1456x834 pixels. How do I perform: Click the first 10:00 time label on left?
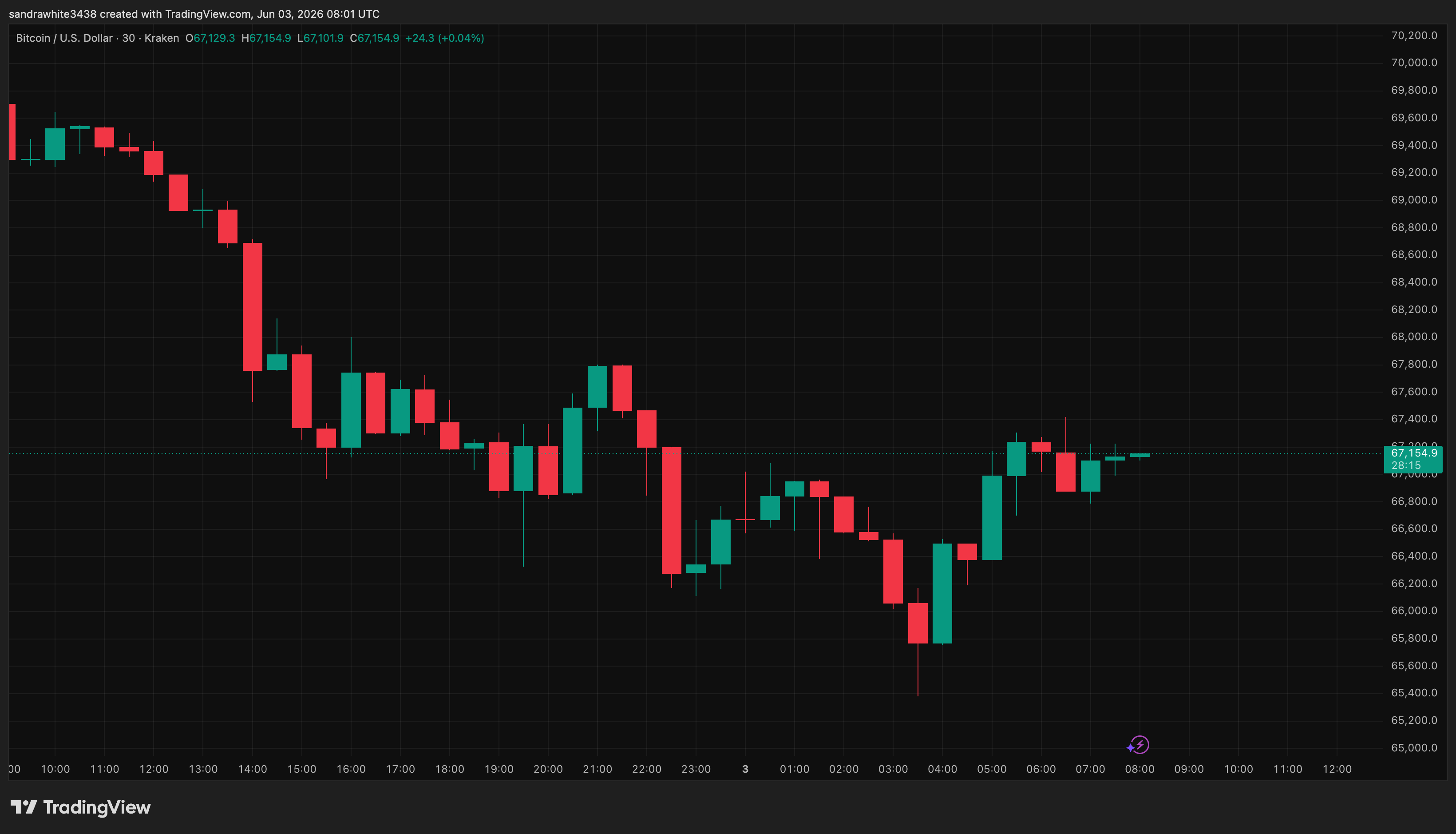(55, 769)
